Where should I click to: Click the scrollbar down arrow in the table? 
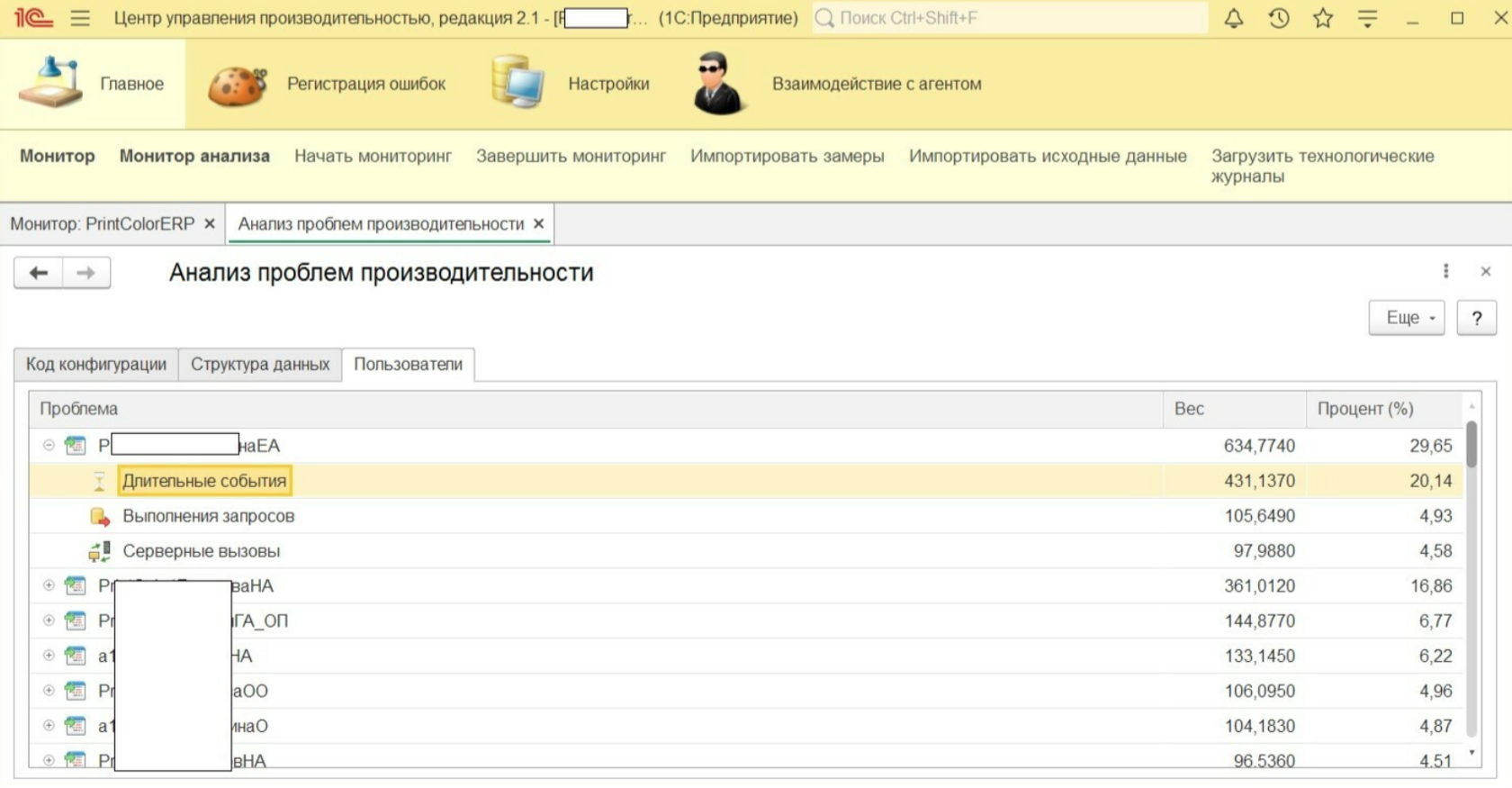click(x=1471, y=753)
